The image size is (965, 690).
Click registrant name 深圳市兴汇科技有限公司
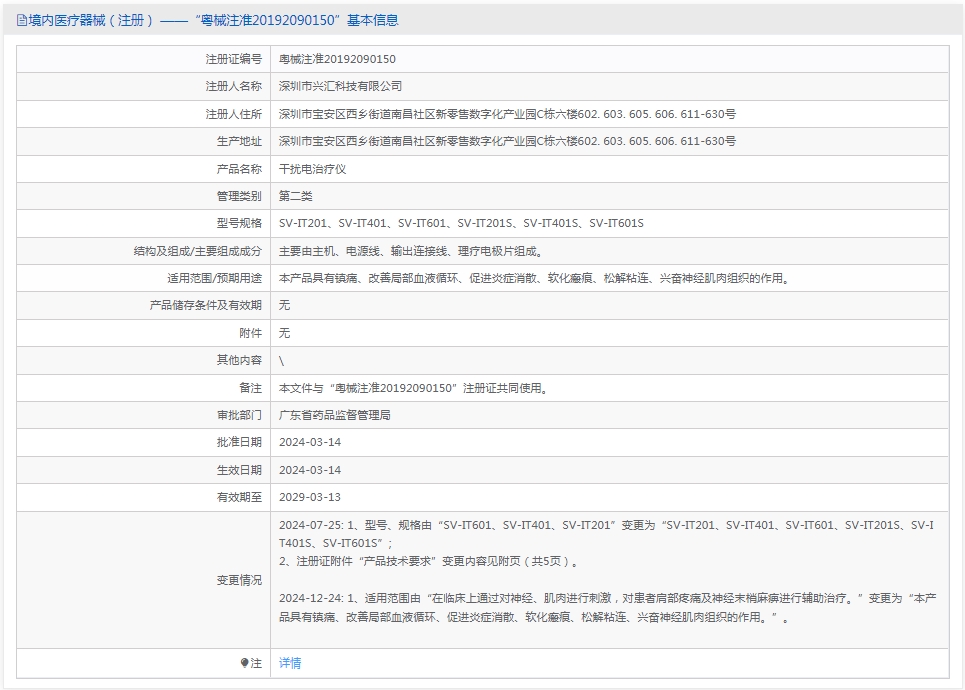(340, 86)
